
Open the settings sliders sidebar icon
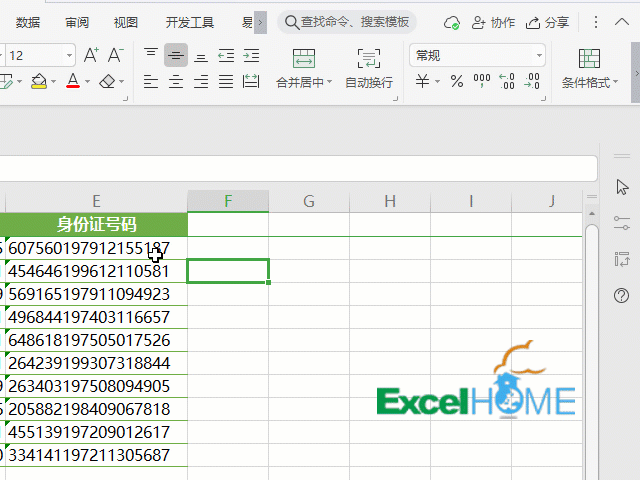(622, 223)
